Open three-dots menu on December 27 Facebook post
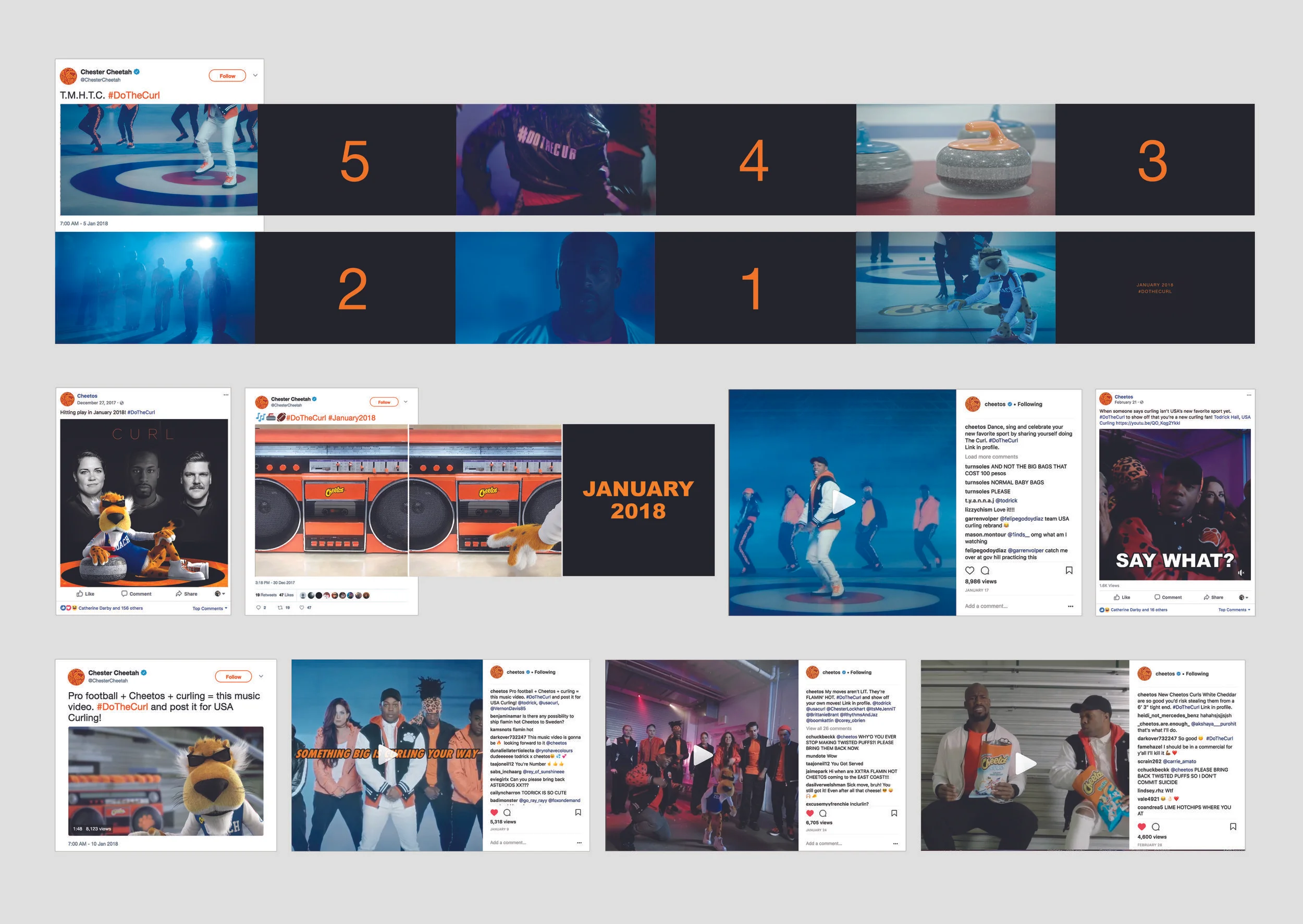This screenshot has width=1303, height=924. [226, 395]
